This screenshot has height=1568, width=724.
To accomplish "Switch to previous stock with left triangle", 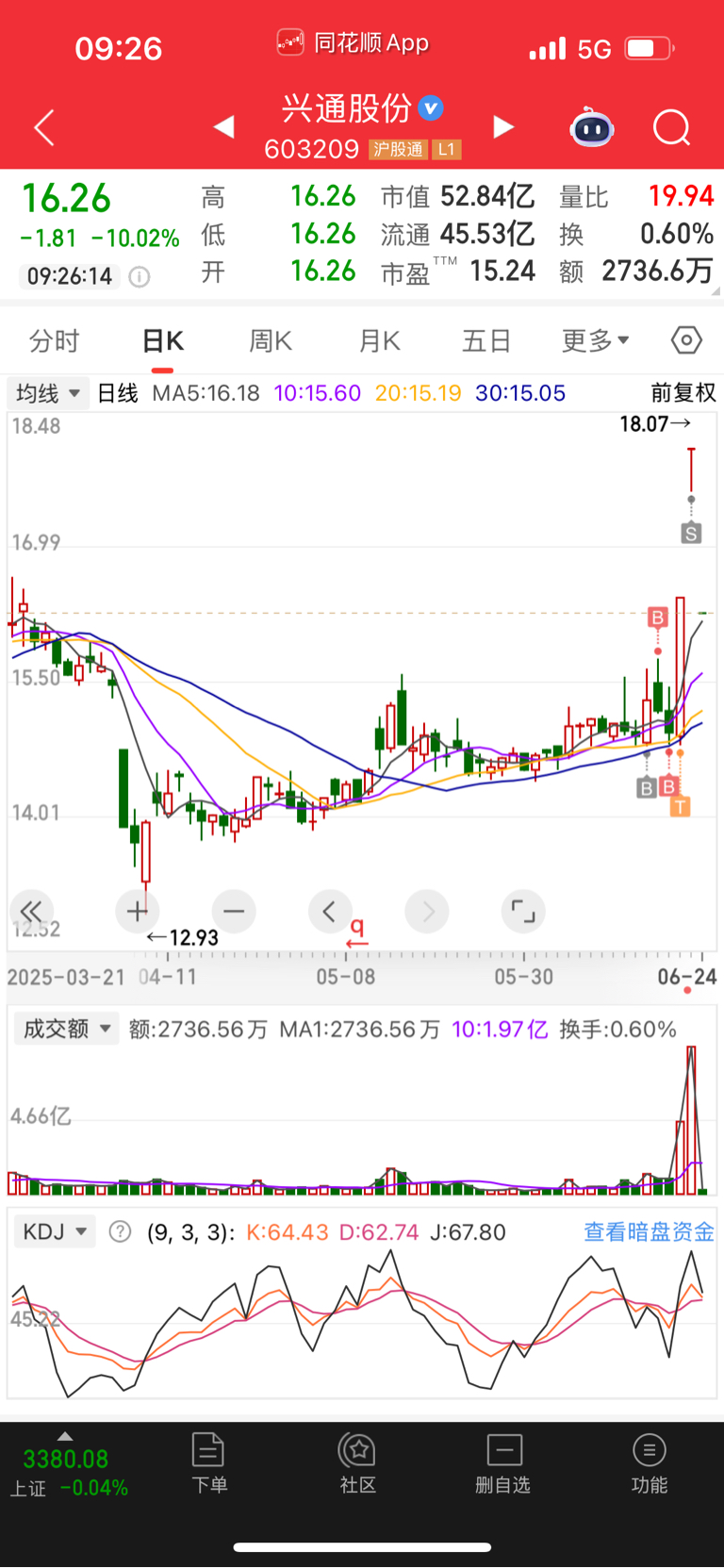I will (223, 126).
